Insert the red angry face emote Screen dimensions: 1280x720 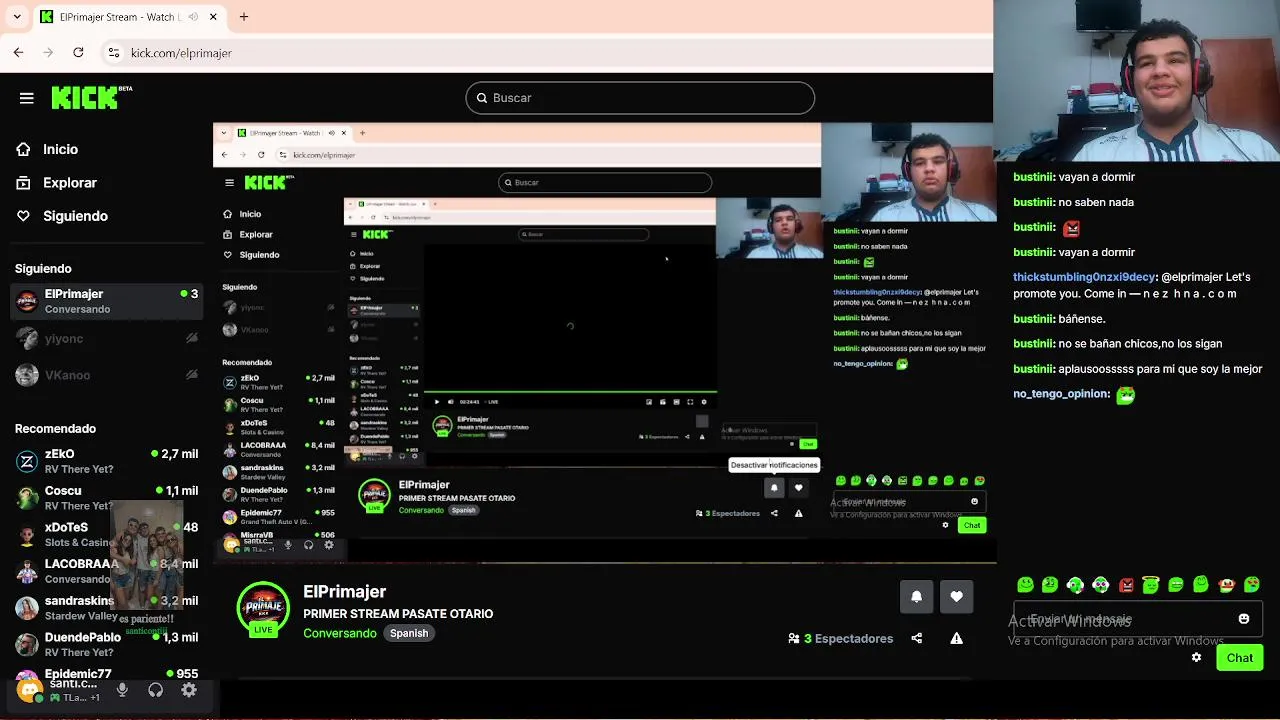(x=1126, y=585)
